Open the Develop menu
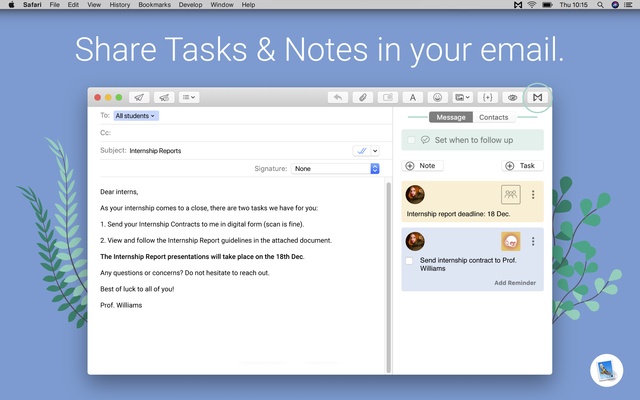 [190, 5]
